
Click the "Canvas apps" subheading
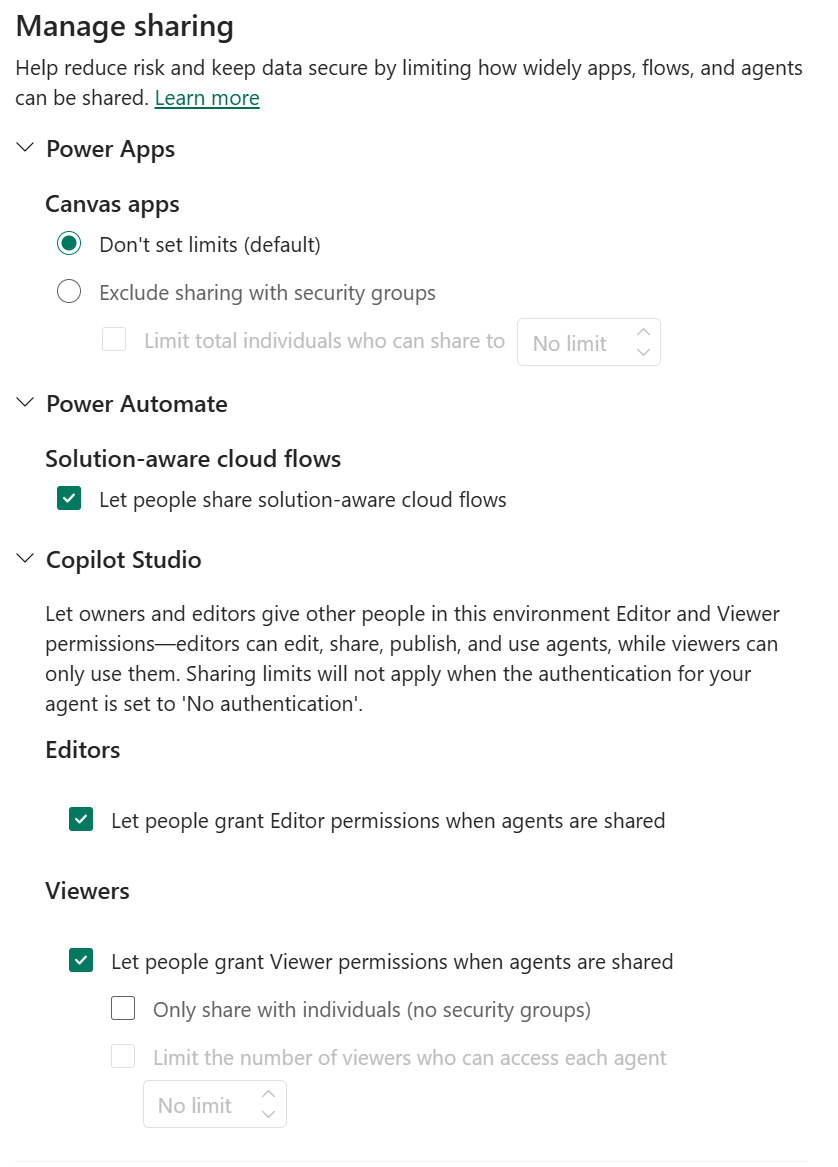[x=112, y=204]
